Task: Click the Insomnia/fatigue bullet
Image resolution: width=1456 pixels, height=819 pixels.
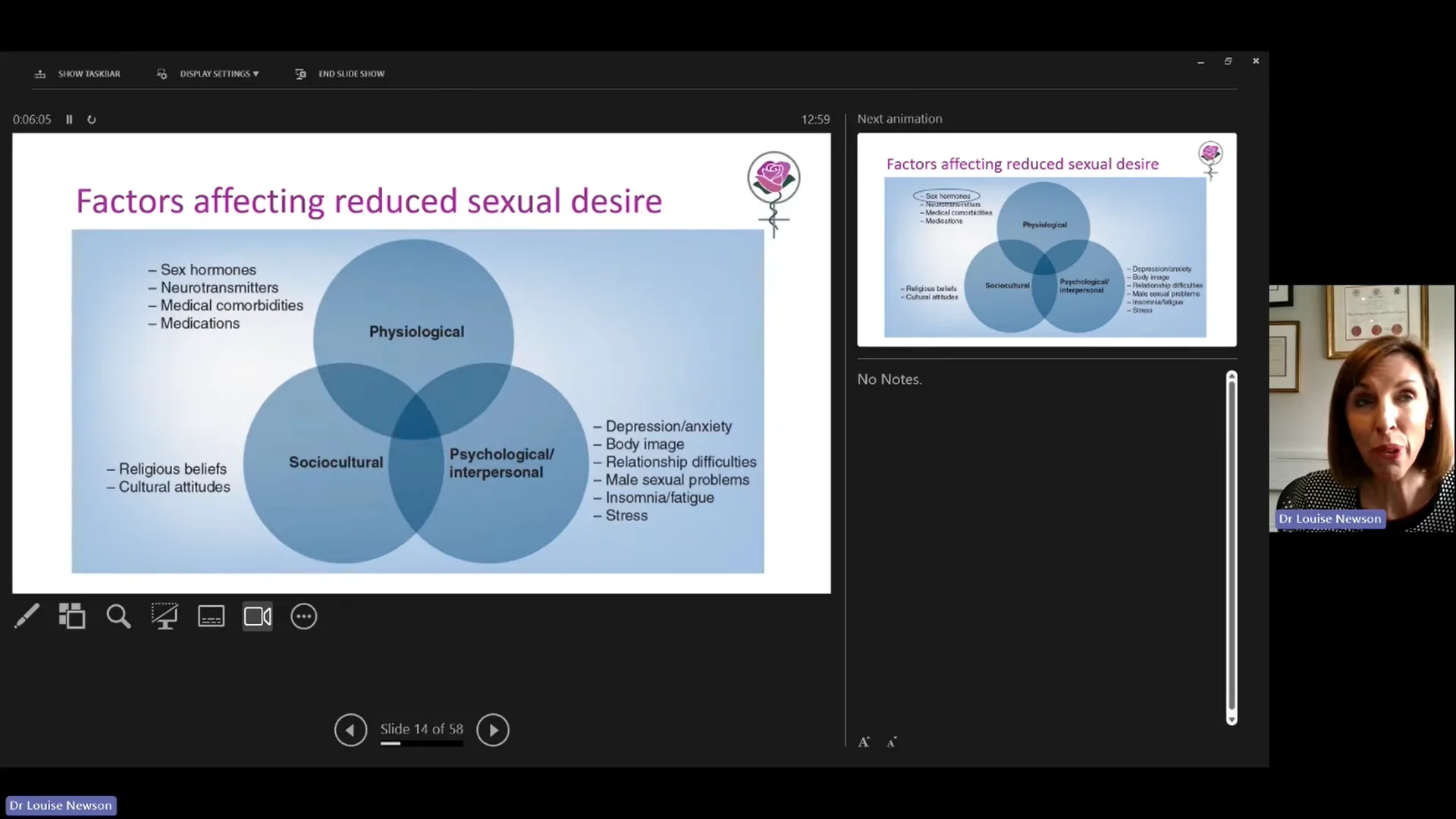Action: click(654, 497)
